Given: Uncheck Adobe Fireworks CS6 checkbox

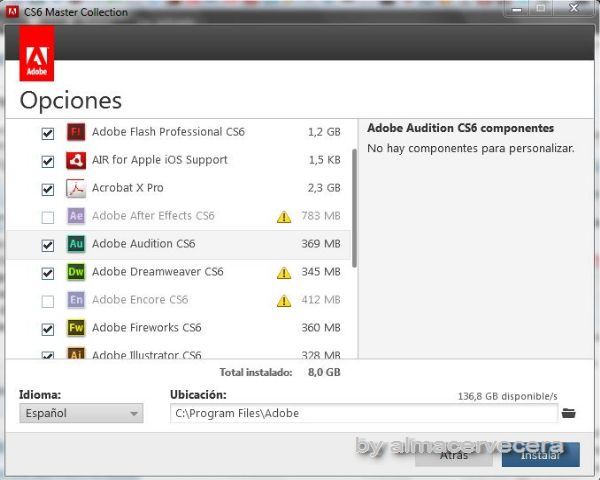Looking at the screenshot, I should coord(48,329).
